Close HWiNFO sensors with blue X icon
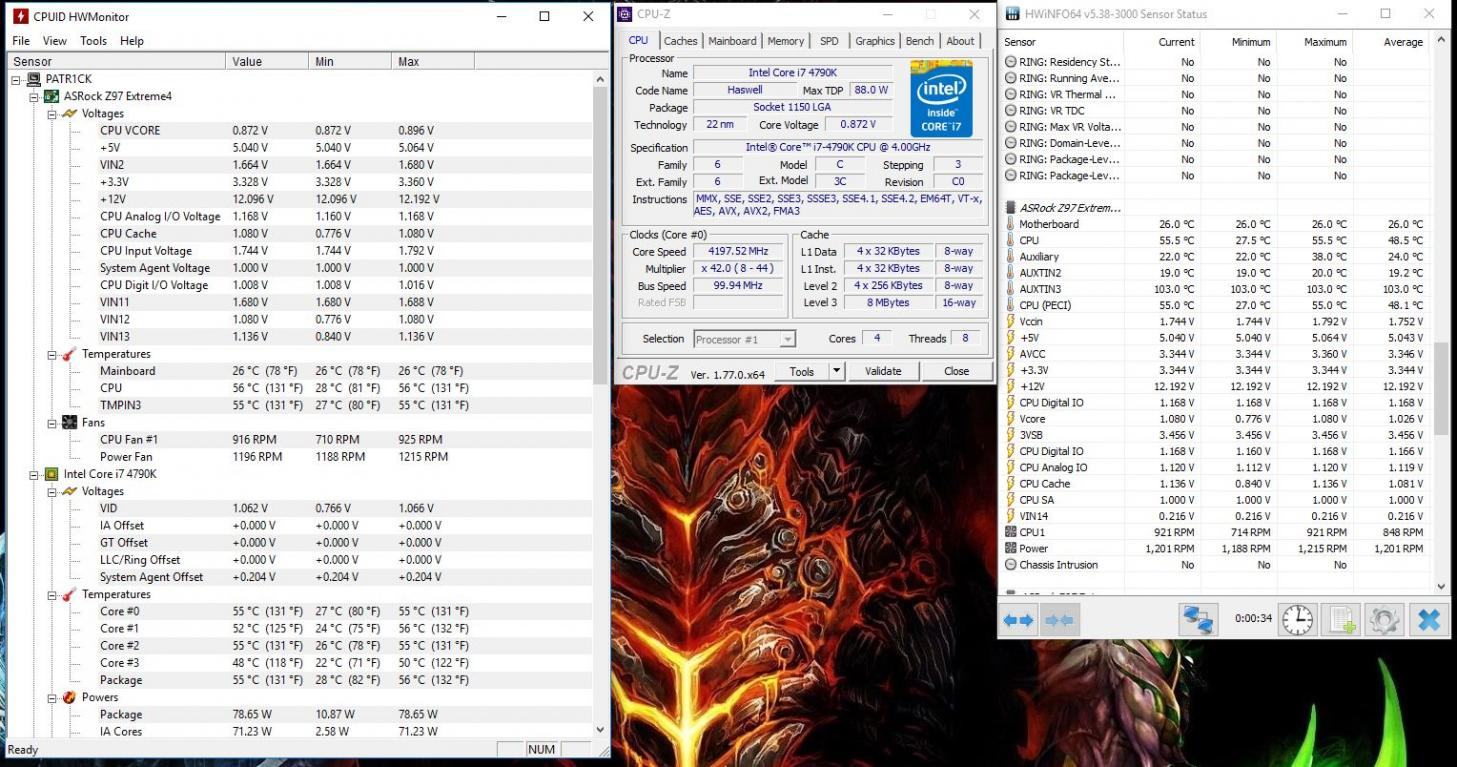 1428,619
